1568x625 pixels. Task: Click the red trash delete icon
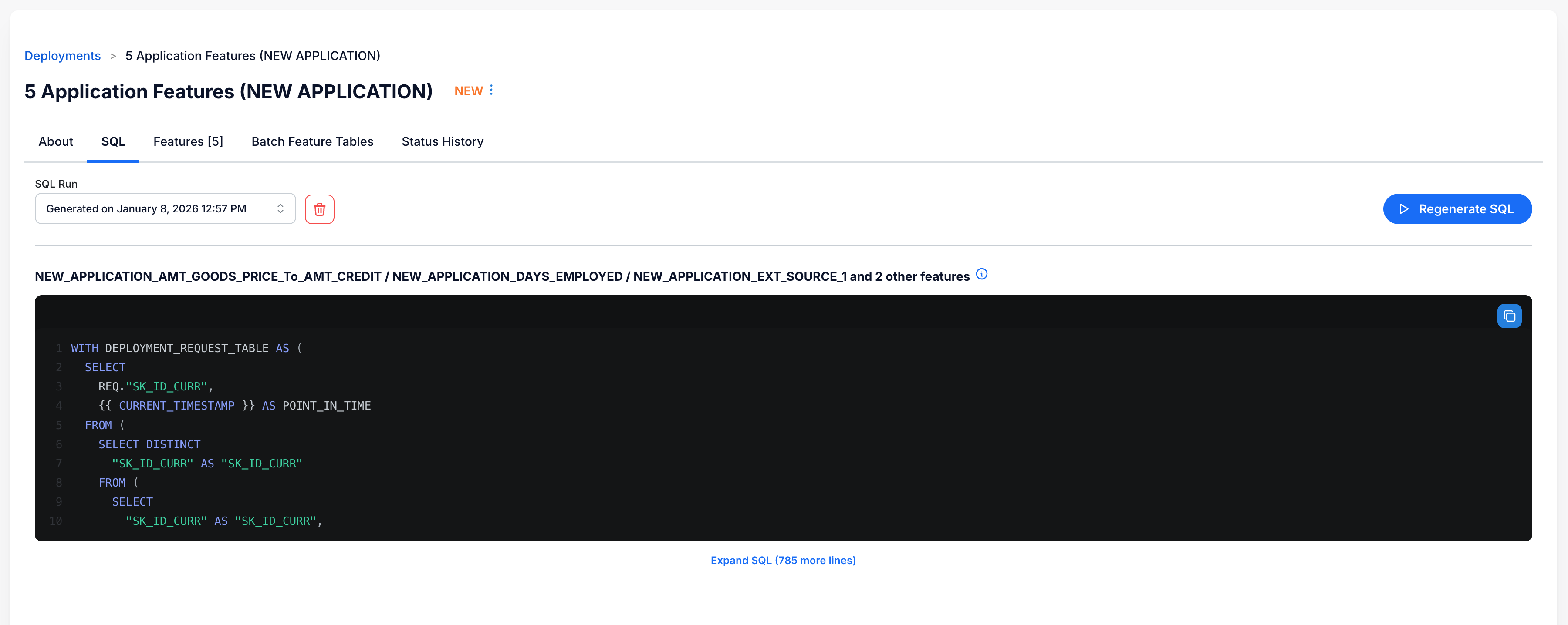point(319,209)
